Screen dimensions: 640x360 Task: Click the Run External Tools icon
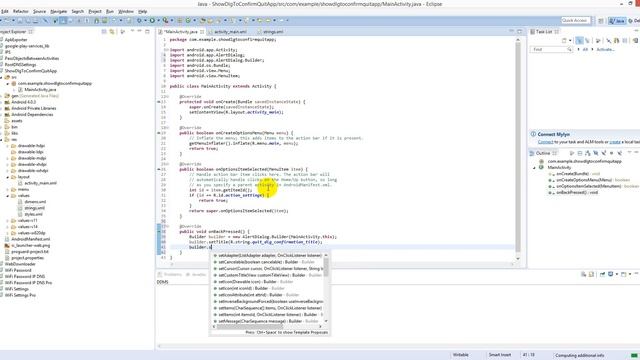pos(165,20)
